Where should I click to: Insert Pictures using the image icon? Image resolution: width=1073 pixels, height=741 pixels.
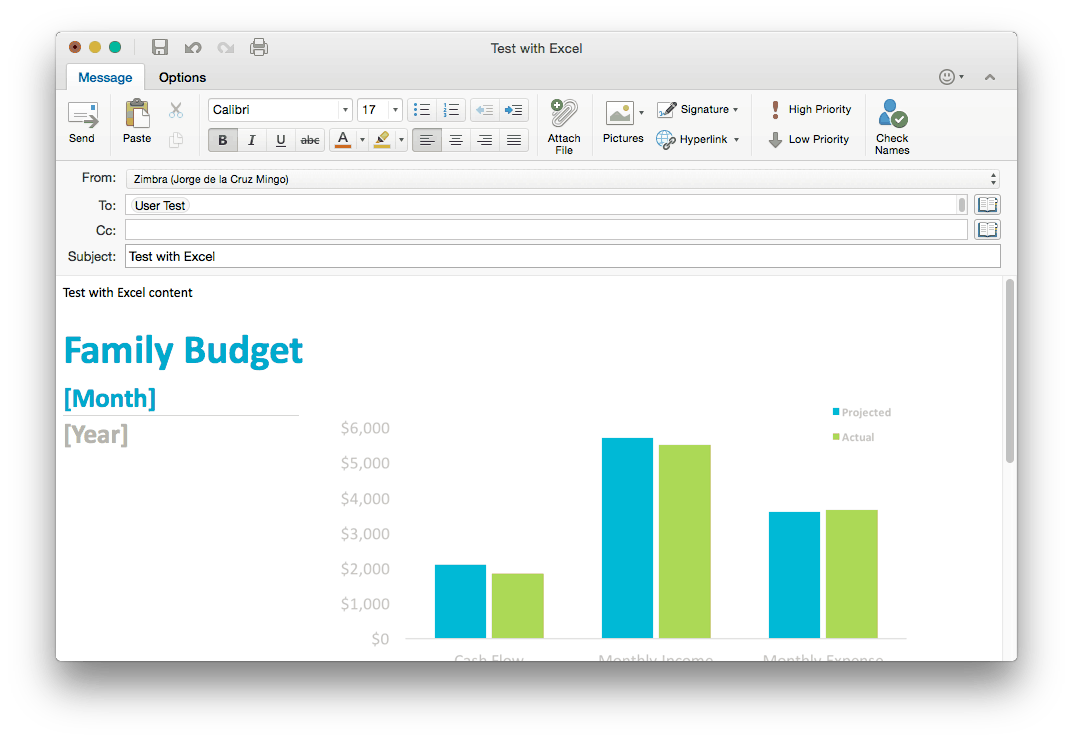619,113
